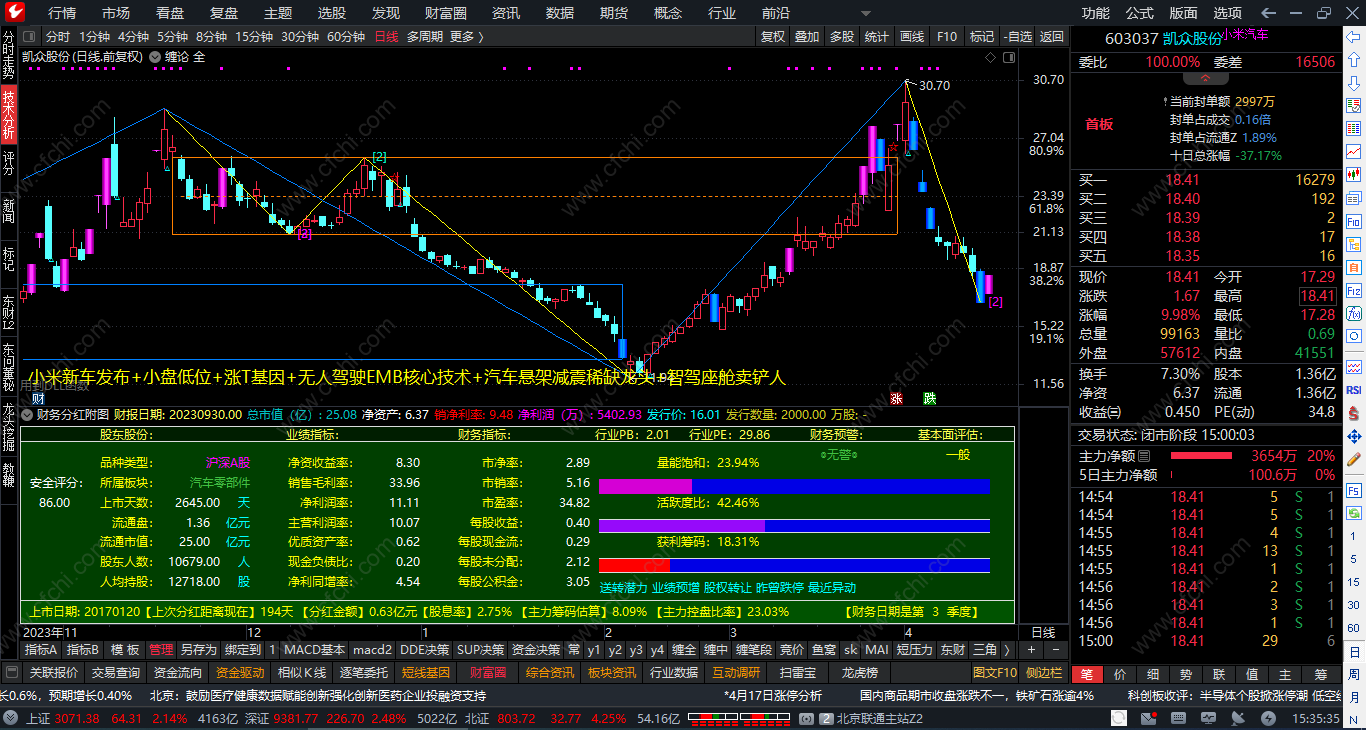Click the 叠加 button
1366x730 pixels.
pos(807,37)
